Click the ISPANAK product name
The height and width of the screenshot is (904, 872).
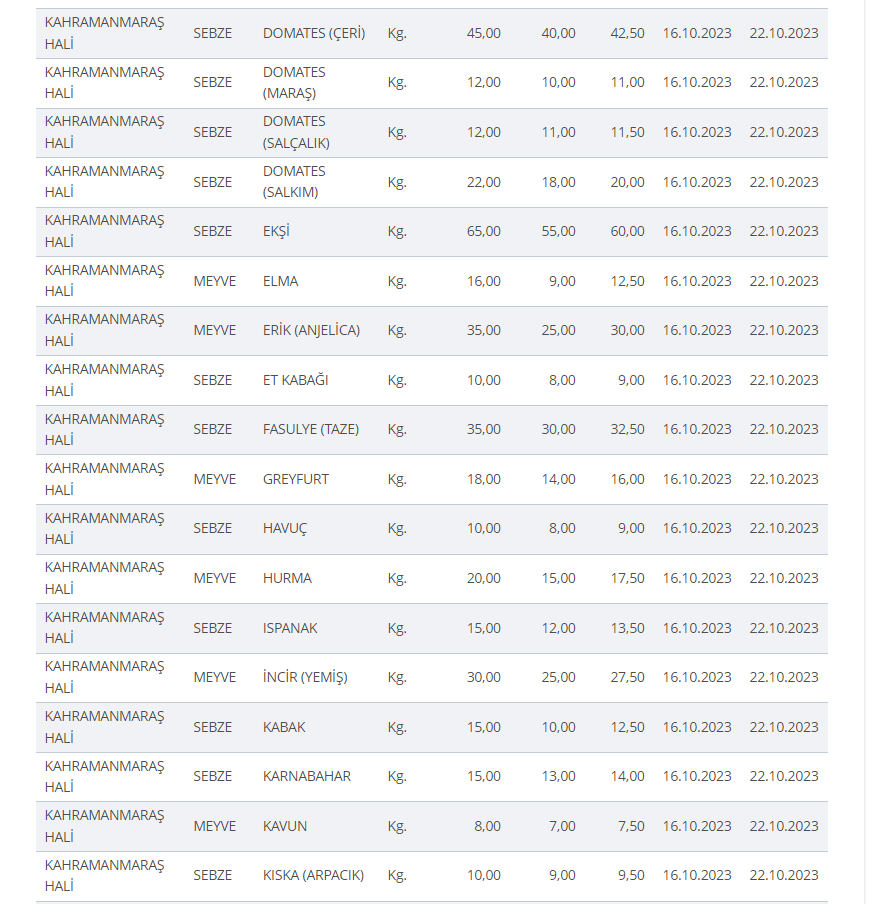tap(290, 628)
